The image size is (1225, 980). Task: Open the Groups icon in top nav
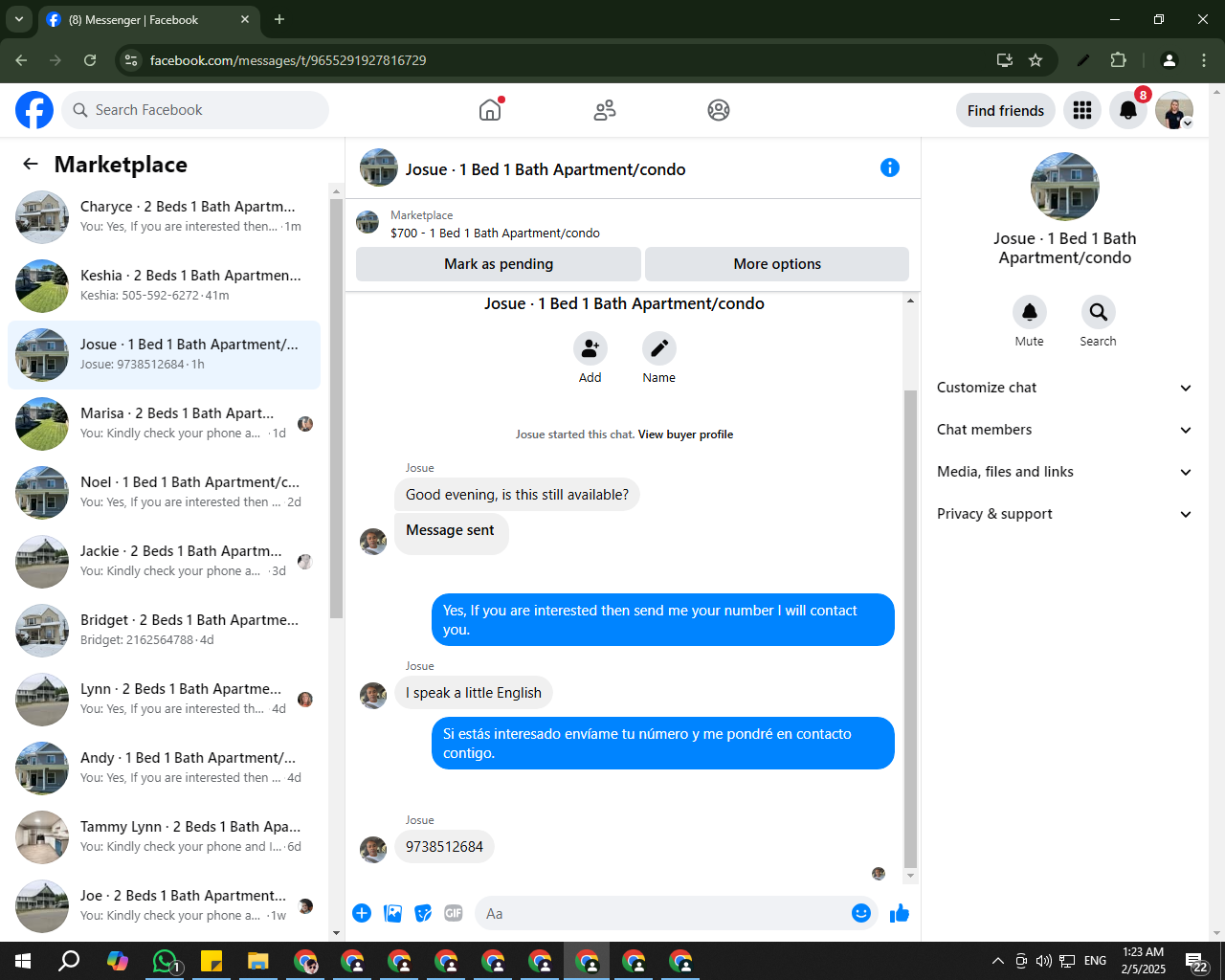click(x=719, y=110)
